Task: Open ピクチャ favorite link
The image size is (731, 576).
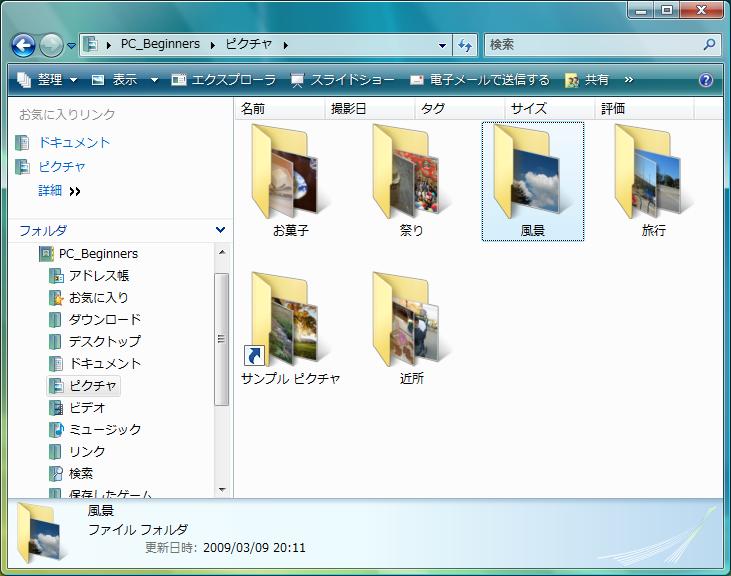Action: [x=62, y=167]
